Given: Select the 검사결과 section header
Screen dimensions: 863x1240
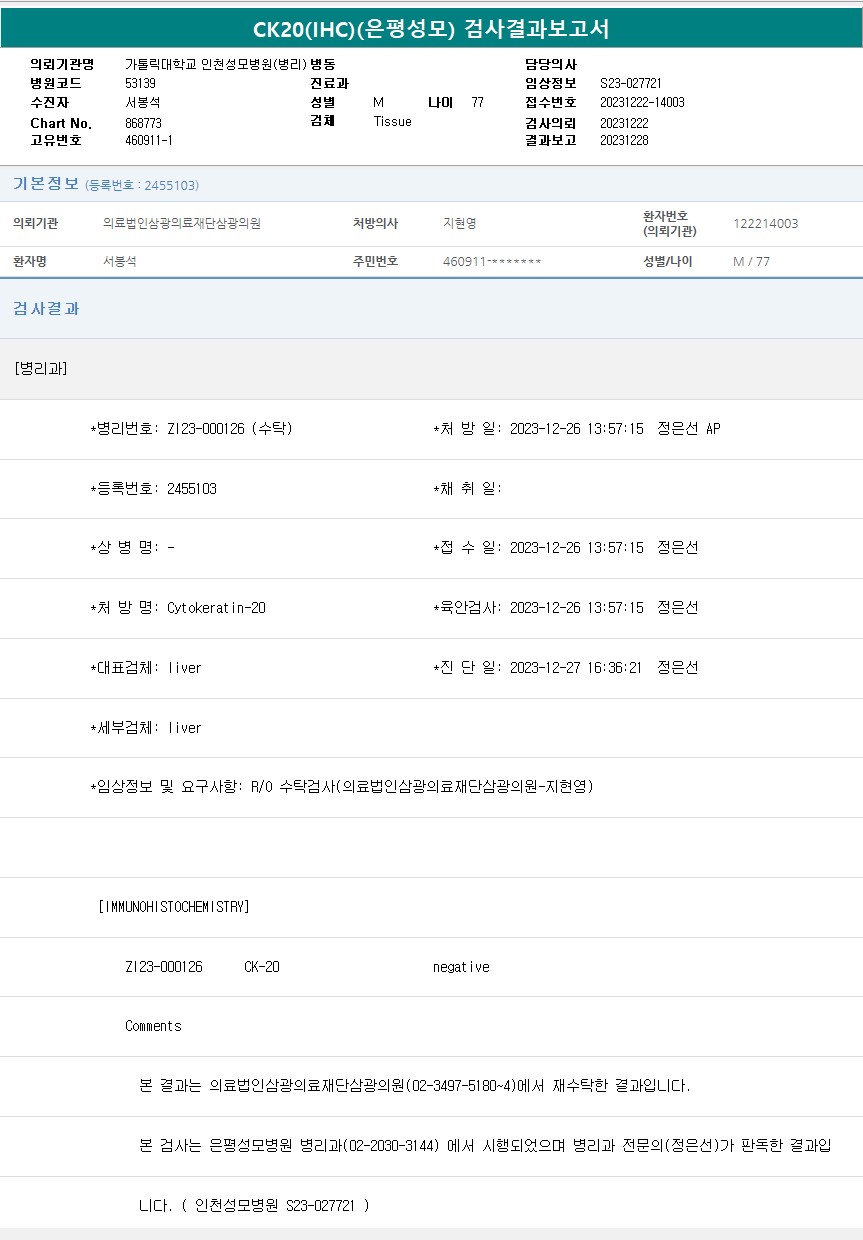Looking at the screenshot, I should (46, 309).
